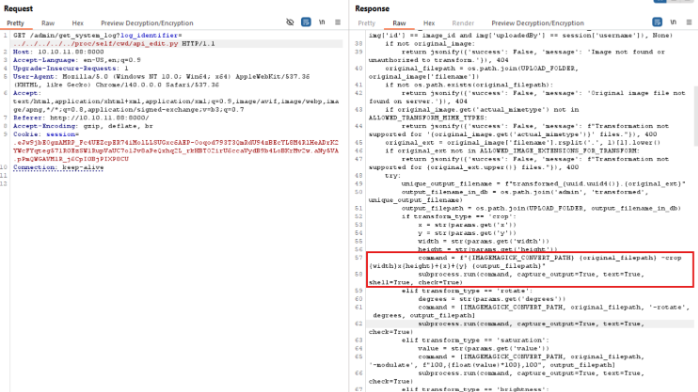Select the Response Raw tab
Image resolution: width=698 pixels, height=392 pixels.
point(399,23)
